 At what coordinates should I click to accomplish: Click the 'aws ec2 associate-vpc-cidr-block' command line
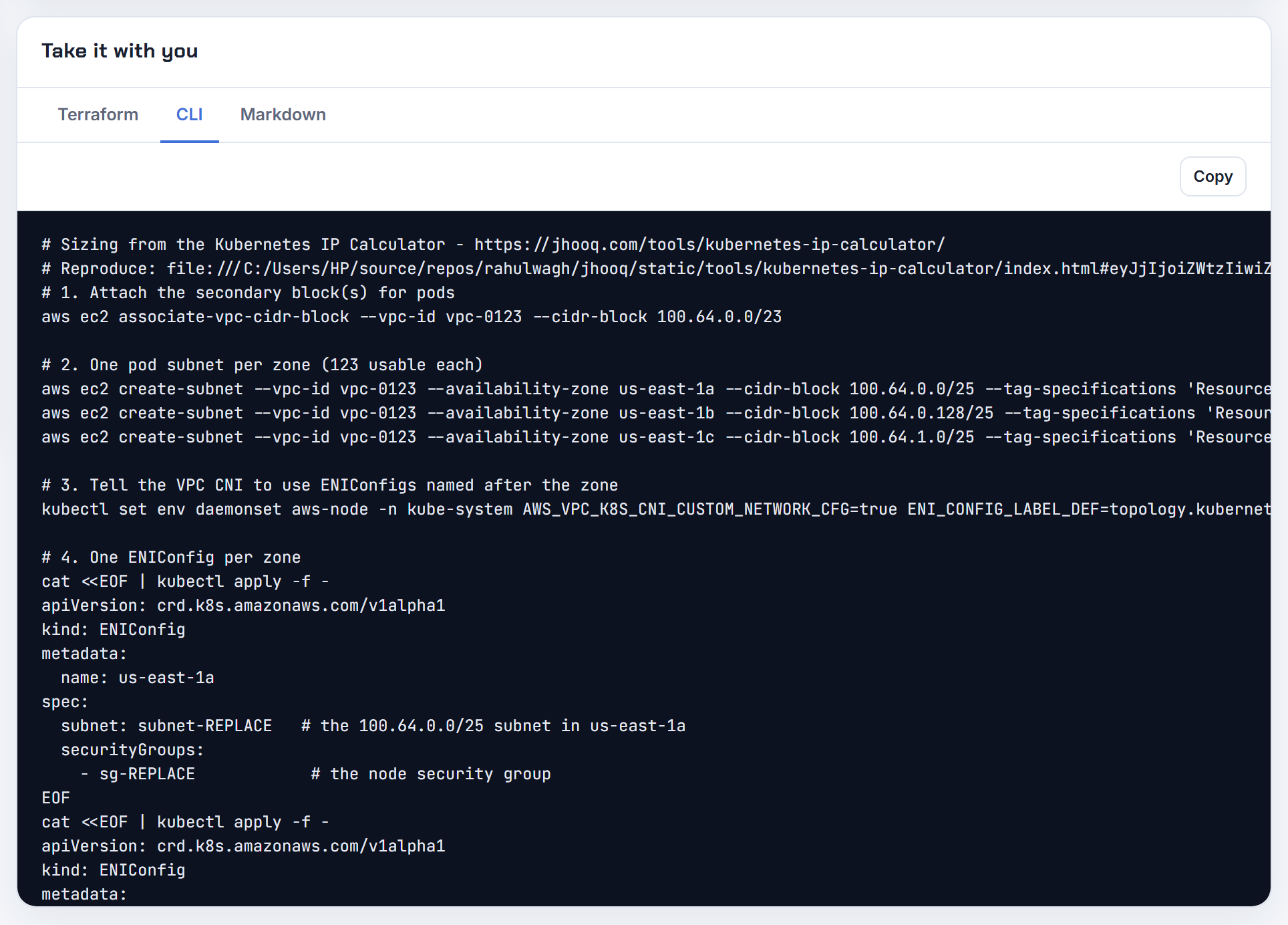click(x=412, y=317)
